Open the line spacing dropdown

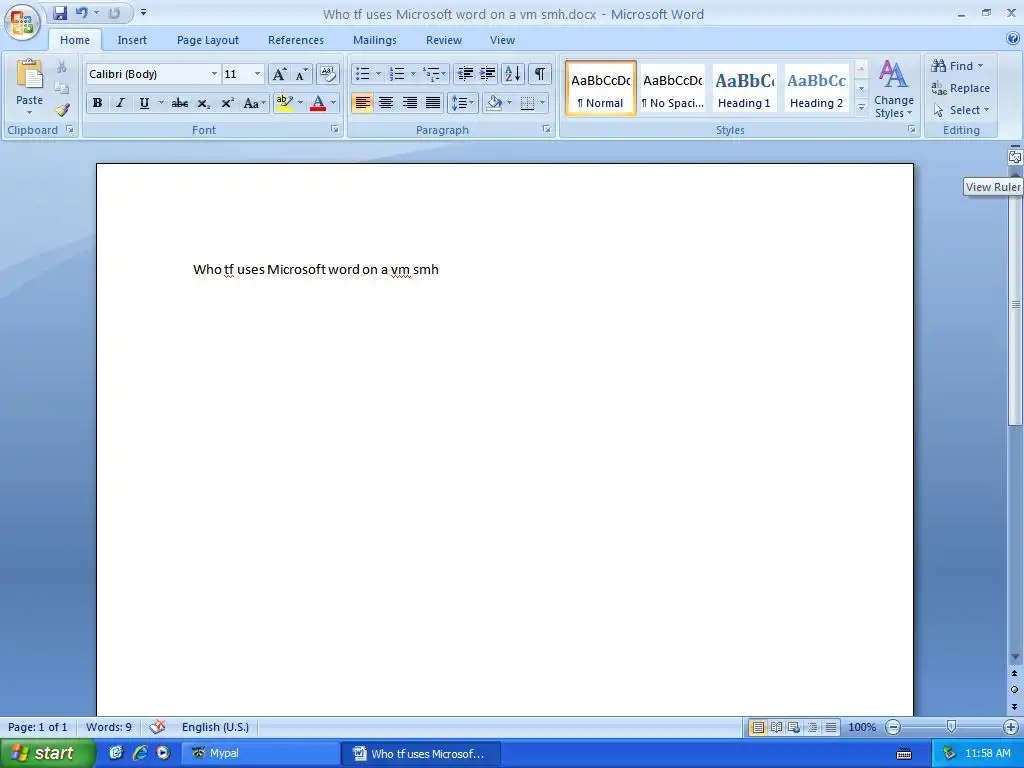pos(463,103)
